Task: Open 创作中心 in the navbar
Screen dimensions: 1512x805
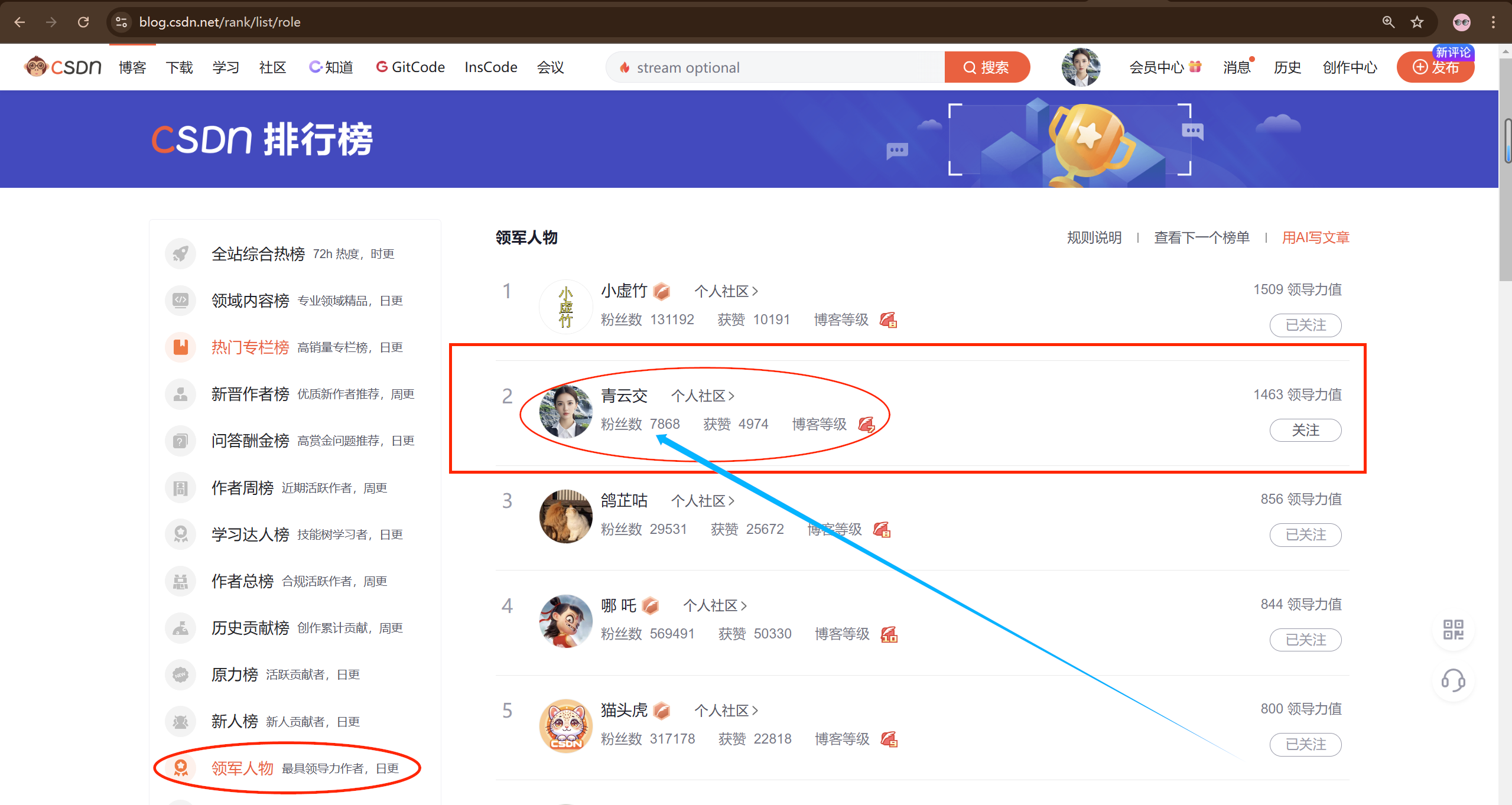Action: [x=1350, y=67]
